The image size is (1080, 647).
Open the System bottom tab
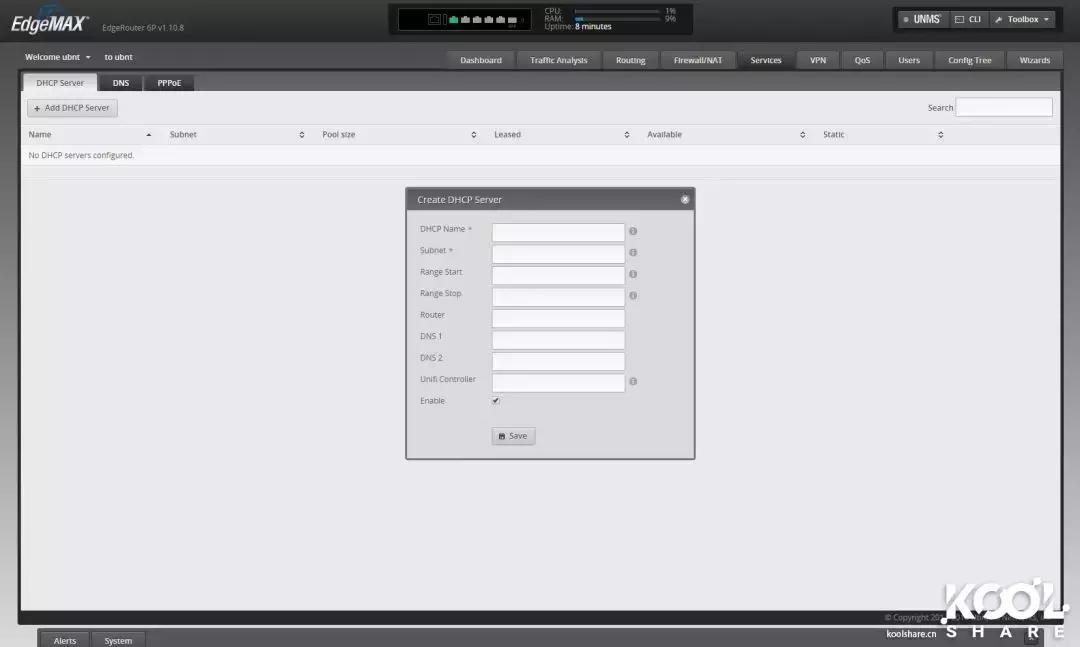coord(118,640)
